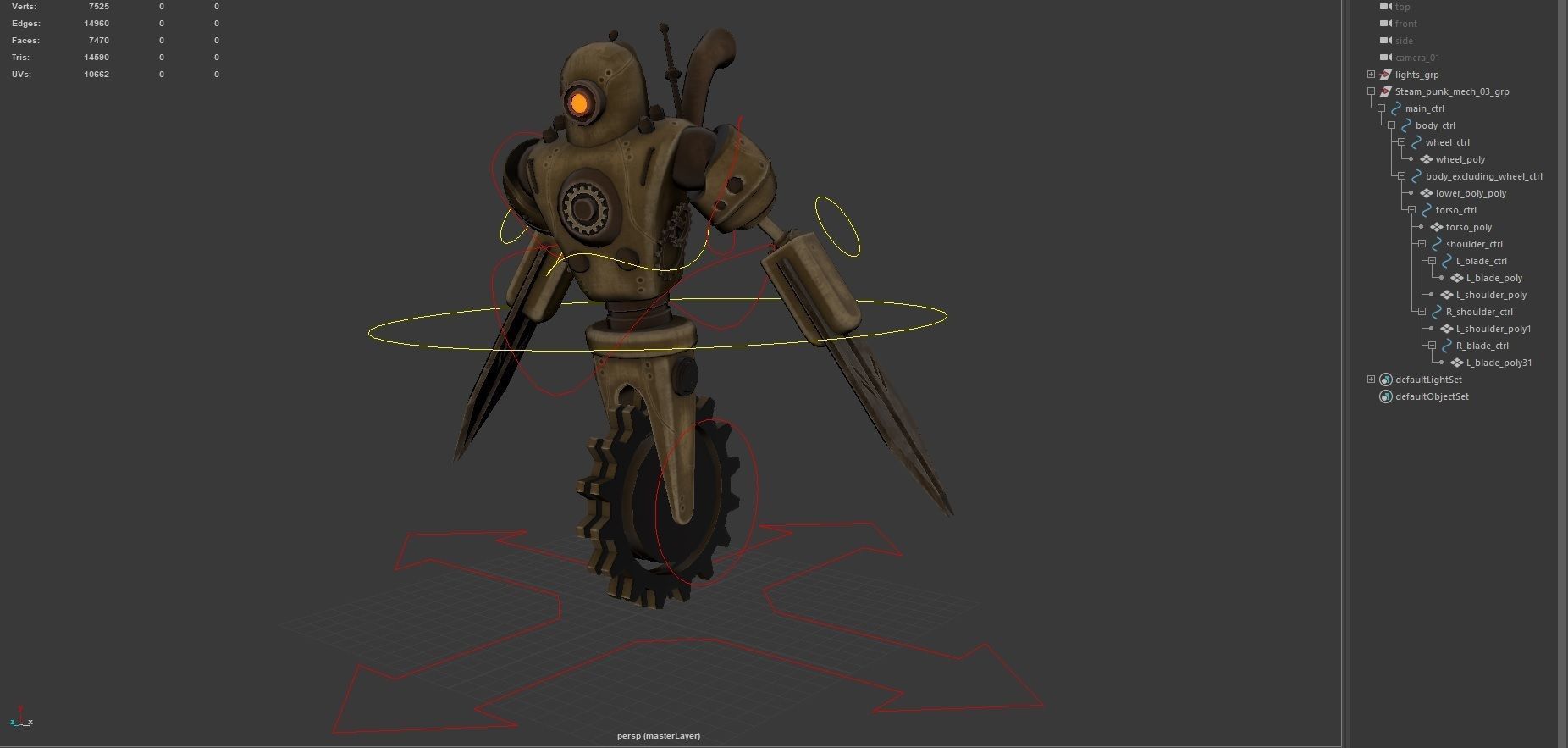
Task: Click the curve icon of torso_ctrl
Action: (1427, 210)
